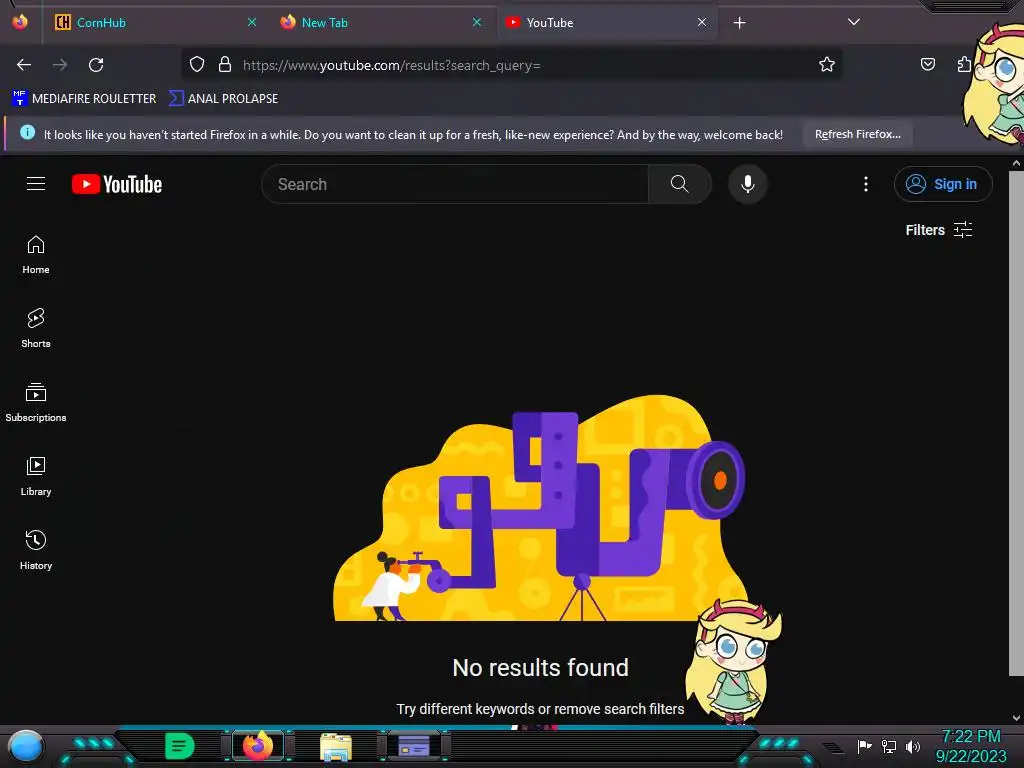Reload the current page
This screenshot has height=768, width=1024.
click(x=96, y=65)
